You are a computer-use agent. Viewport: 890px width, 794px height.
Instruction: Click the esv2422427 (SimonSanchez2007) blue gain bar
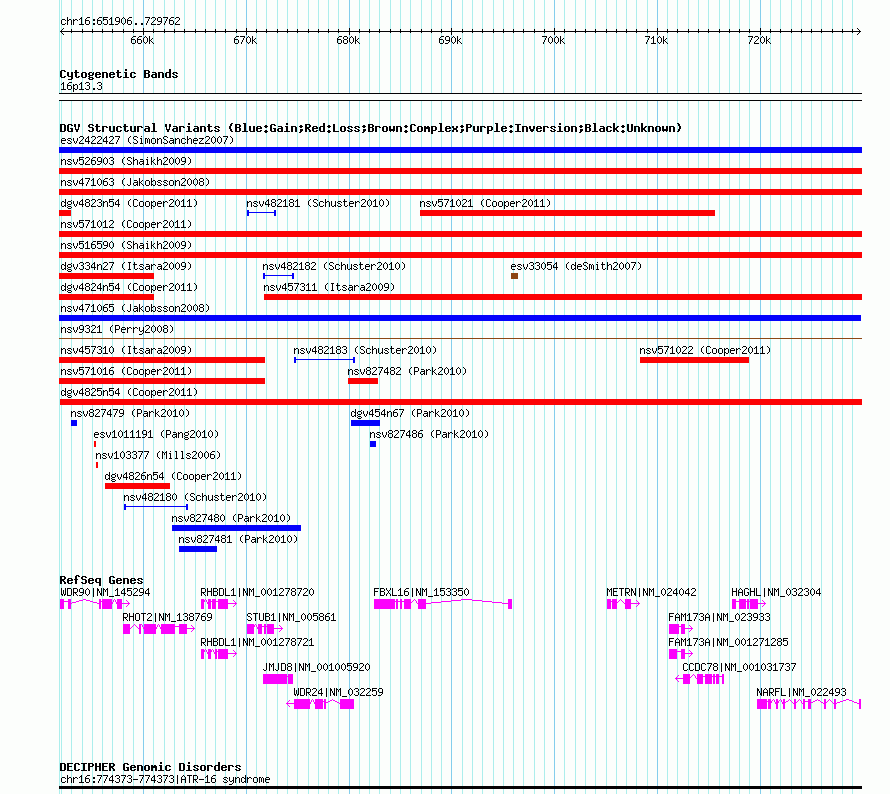coord(460,150)
